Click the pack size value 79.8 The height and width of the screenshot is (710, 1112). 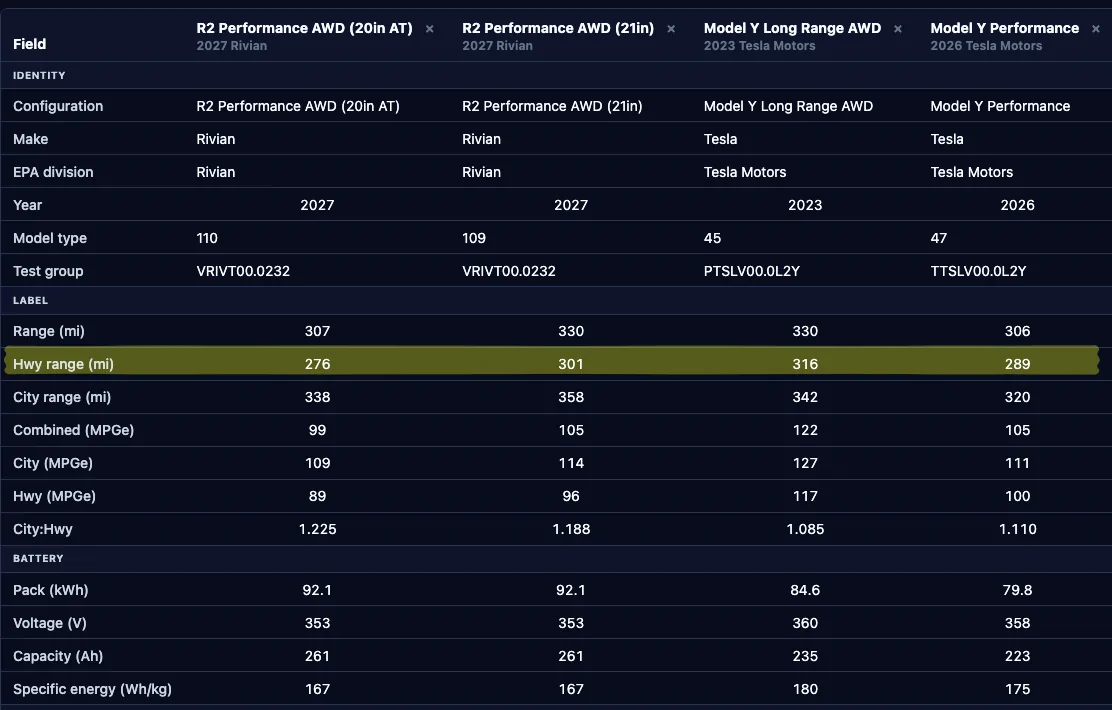(x=1018, y=589)
